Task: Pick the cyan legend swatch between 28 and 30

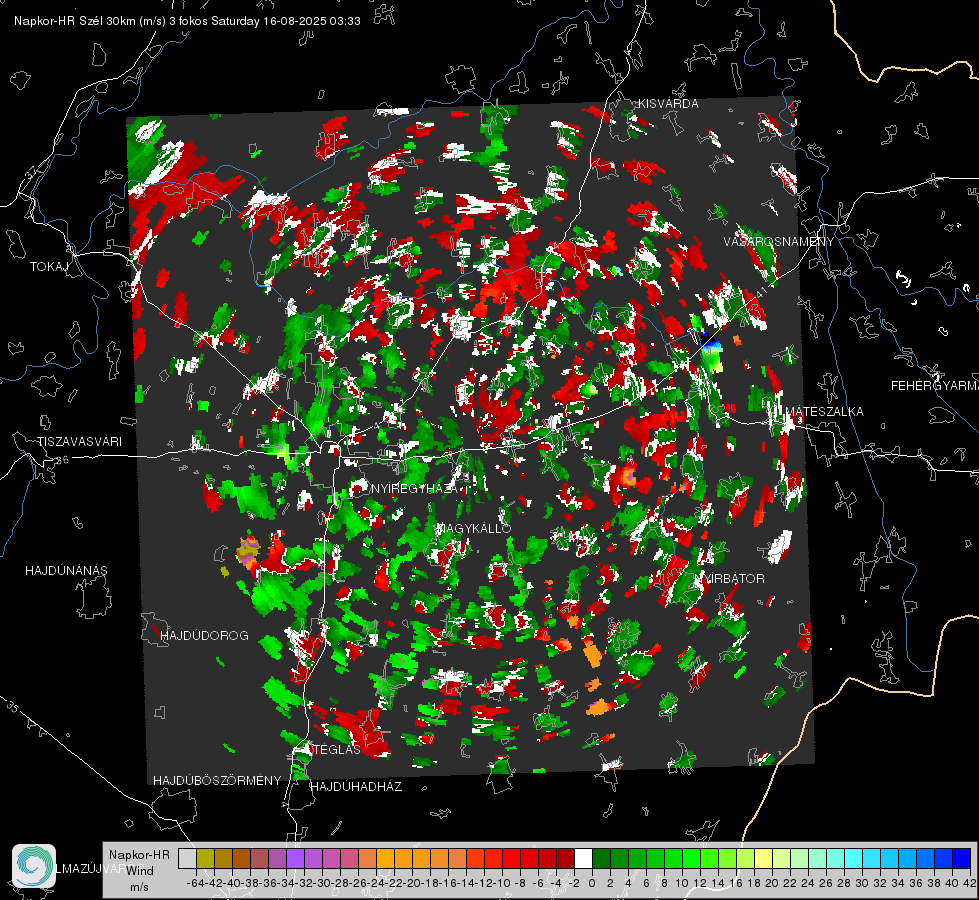Action: pos(854,859)
